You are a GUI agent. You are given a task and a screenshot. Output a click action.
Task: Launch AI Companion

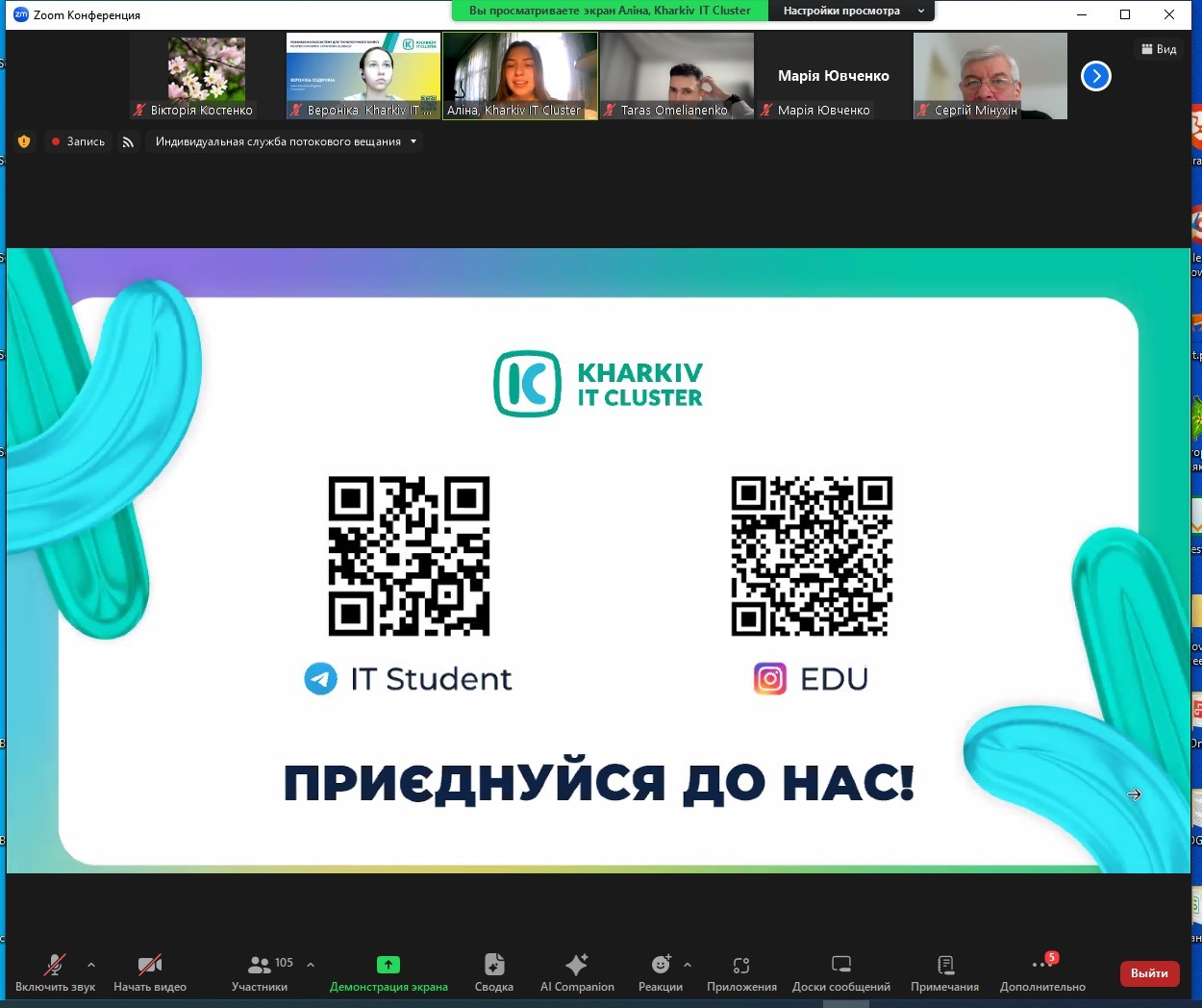click(x=577, y=972)
